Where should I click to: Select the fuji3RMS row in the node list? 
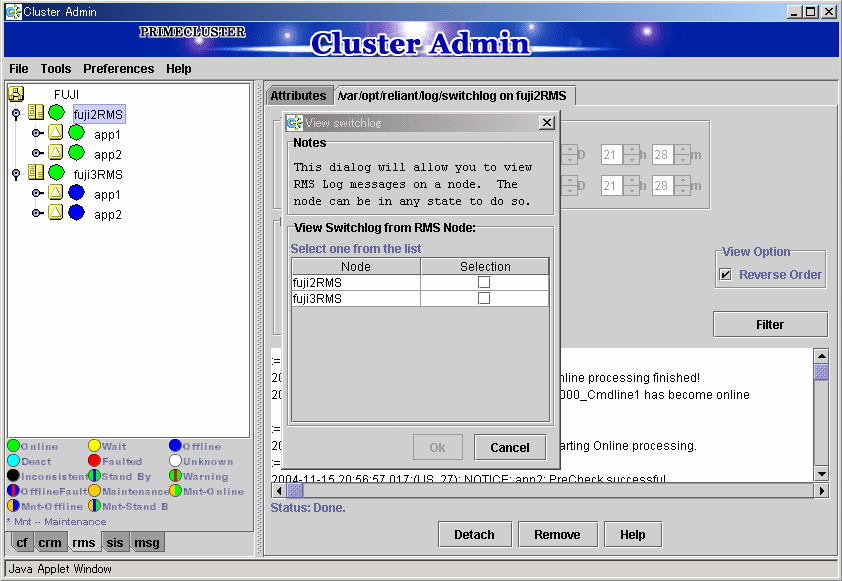click(x=420, y=299)
